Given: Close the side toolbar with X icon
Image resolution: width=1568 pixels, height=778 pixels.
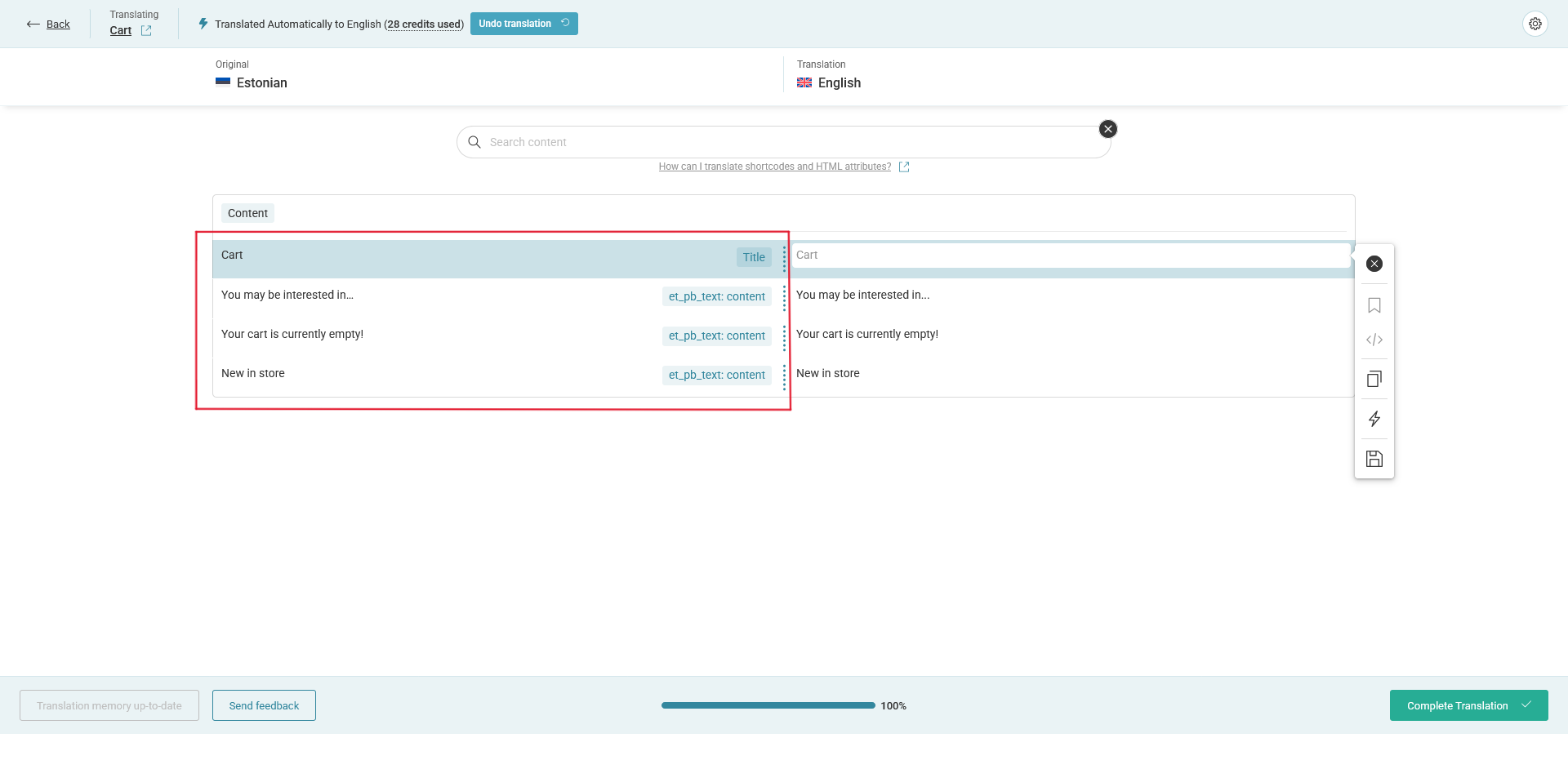Looking at the screenshot, I should click(x=1374, y=264).
